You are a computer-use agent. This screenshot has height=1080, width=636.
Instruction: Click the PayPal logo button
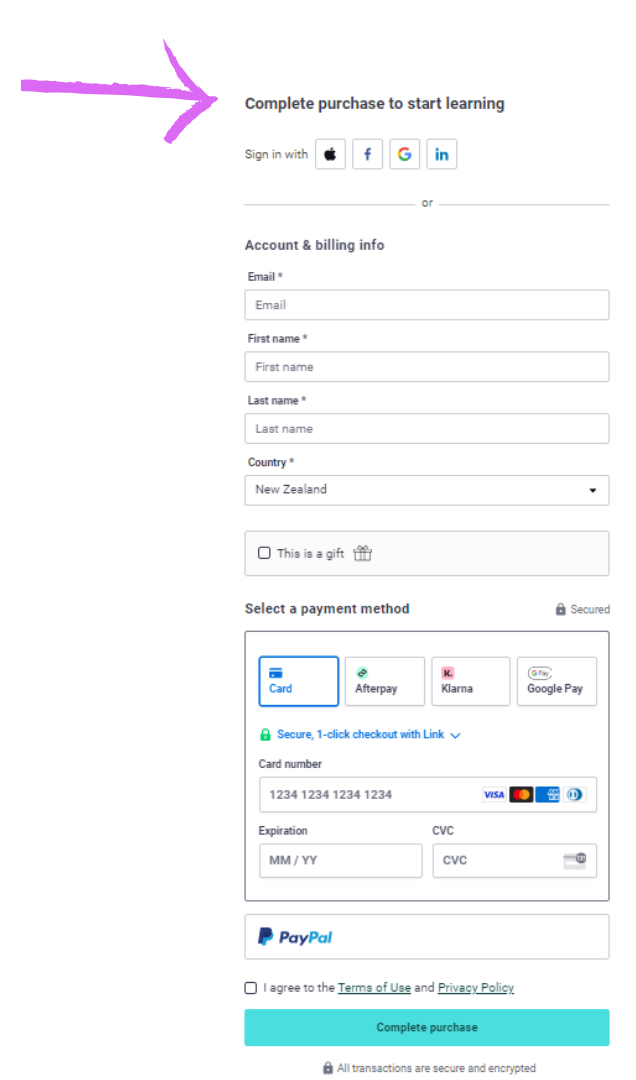(295, 937)
